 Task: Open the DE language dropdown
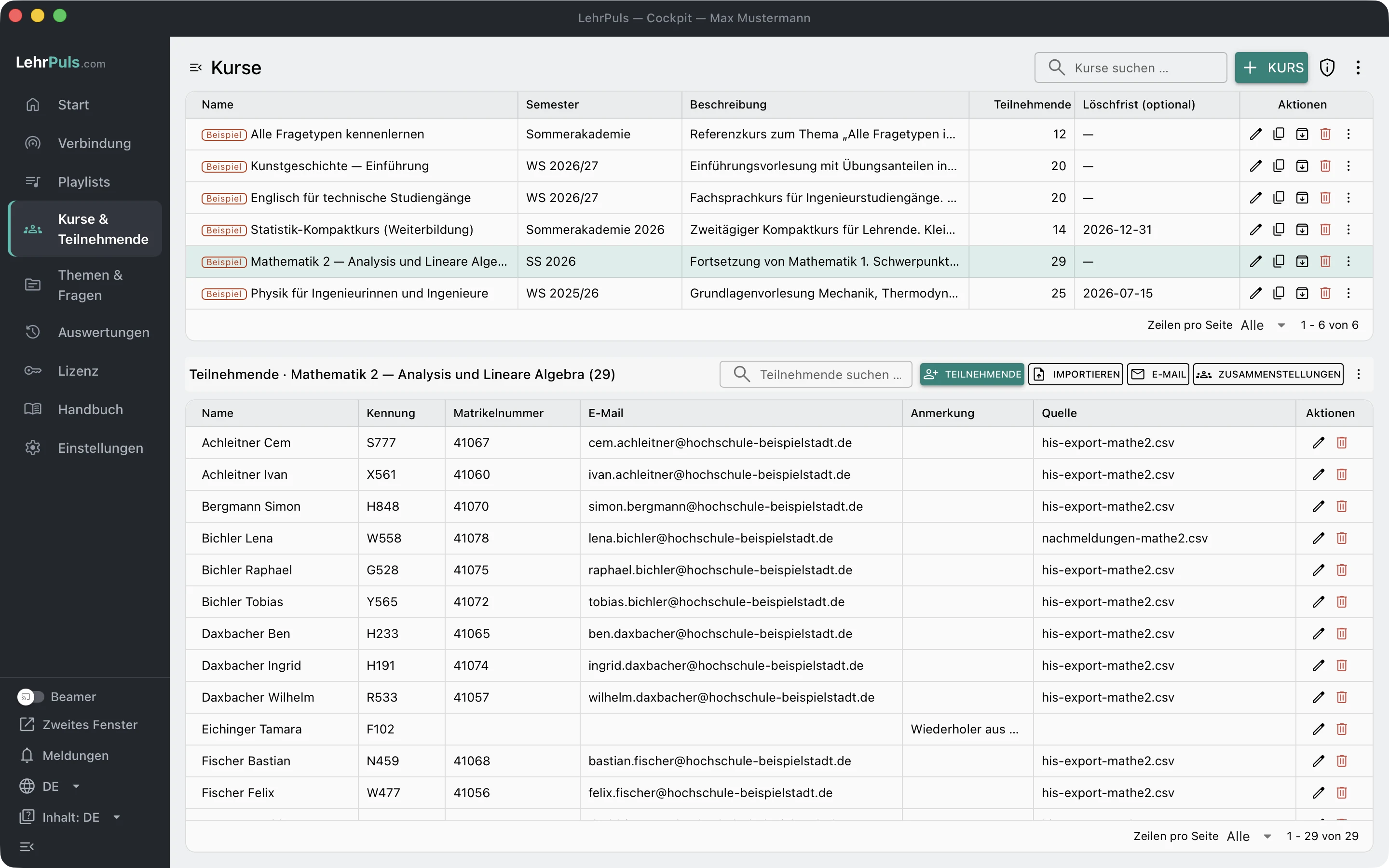pyautogui.click(x=50, y=787)
